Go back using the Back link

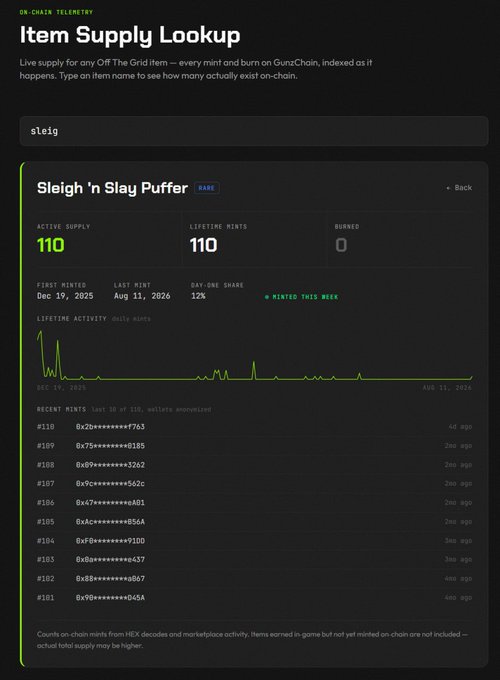[x=459, y=188]
